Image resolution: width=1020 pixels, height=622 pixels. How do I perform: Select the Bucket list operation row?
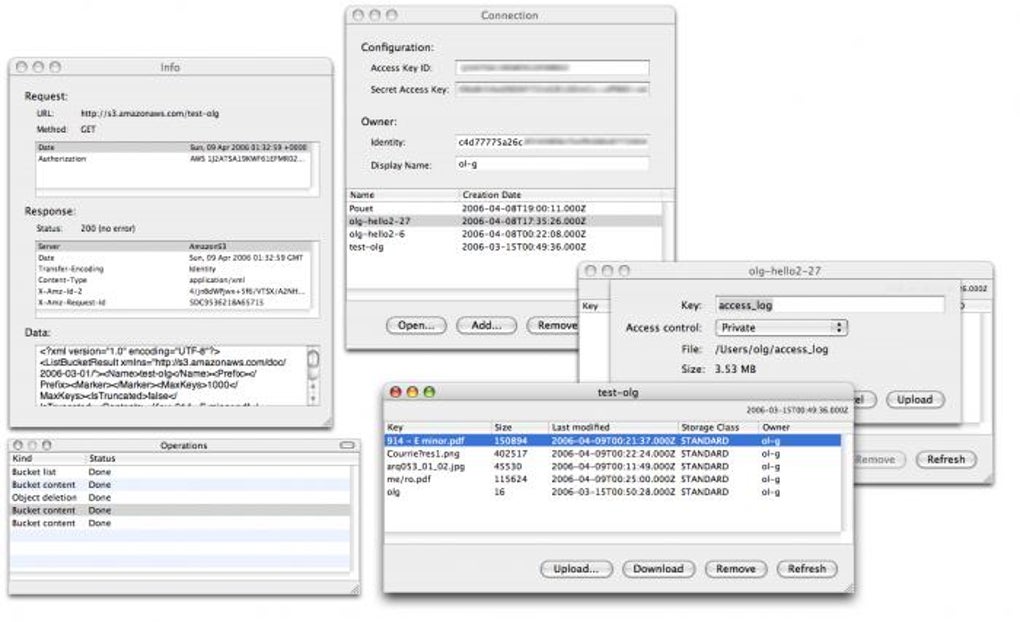180,472
